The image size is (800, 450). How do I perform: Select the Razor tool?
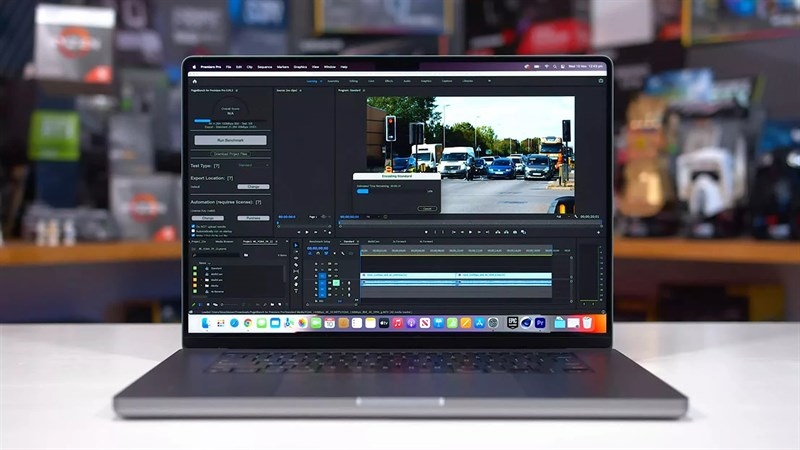[x=296, y=265]
